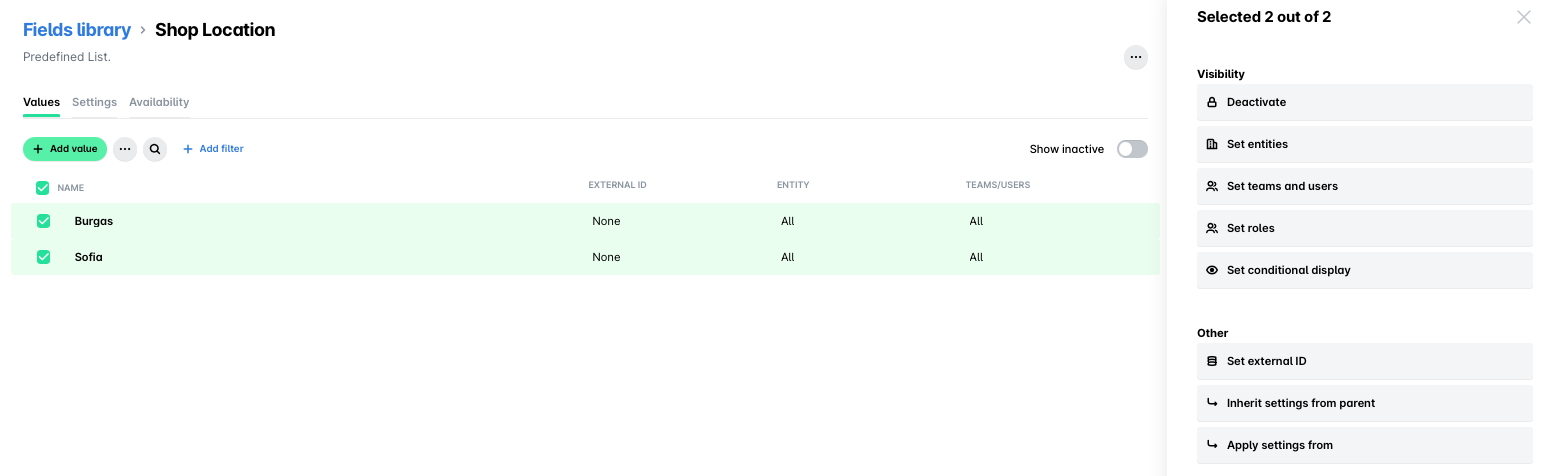The height and width of the screenshot is (476, 1551).
Task: Click External ID None in Sofia row
Action: (x=606, y=257)
